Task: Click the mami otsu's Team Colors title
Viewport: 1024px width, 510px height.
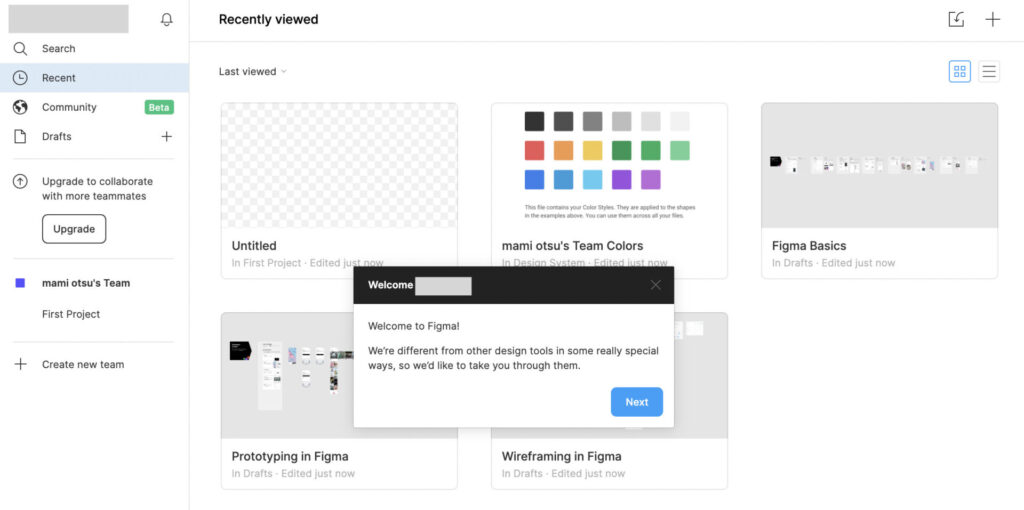Action: pyautogui.click(x=572, y=246)
